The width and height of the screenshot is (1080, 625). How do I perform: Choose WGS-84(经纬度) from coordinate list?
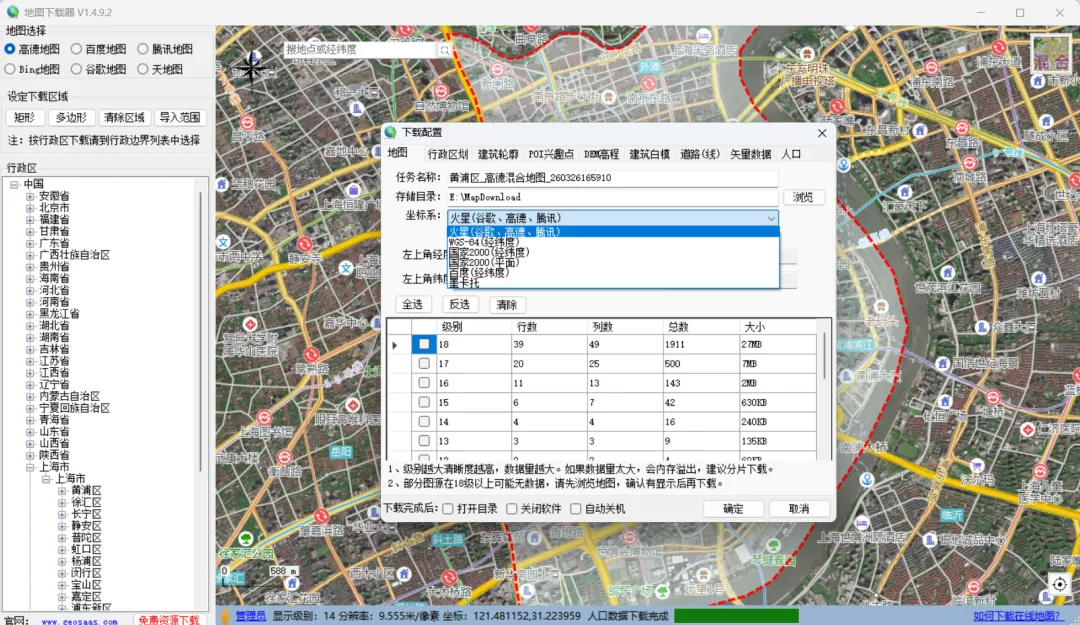[613, 243]
